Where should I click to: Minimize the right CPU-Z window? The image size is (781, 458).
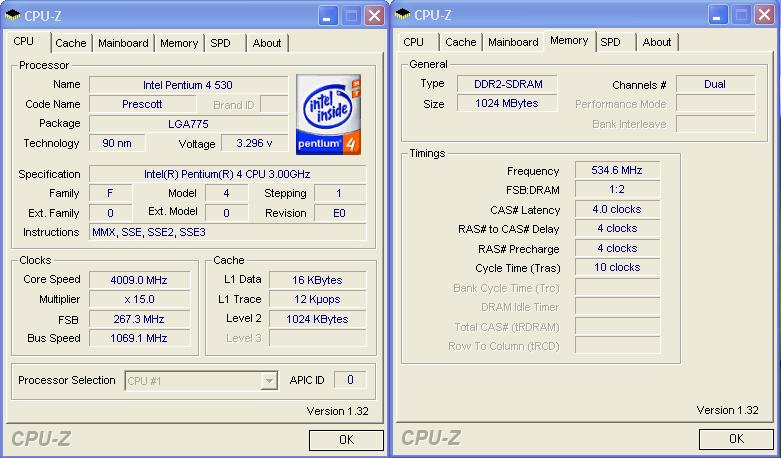click(717, 16)
